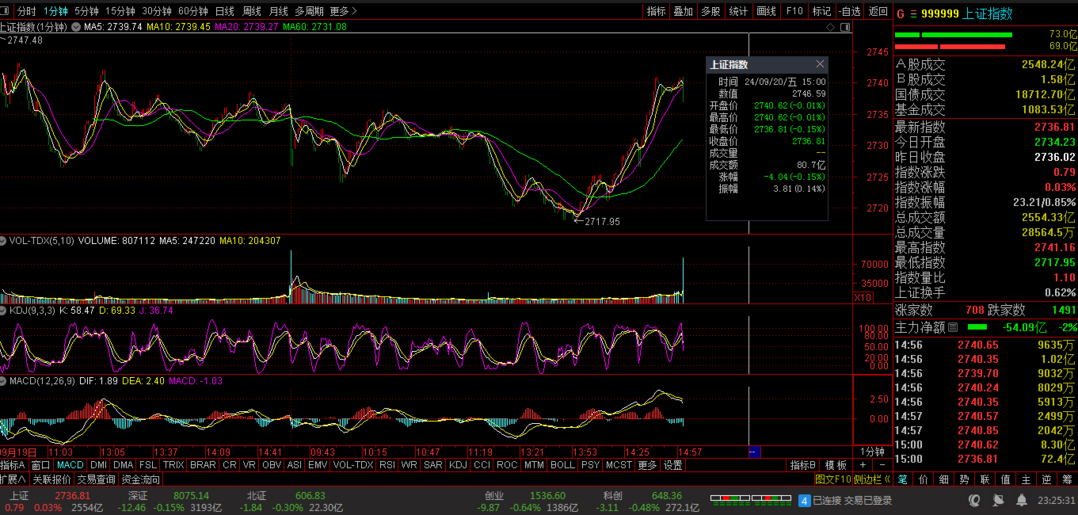Open the notification bell icon
This screenshot has width=1078, height=515.
coord(1022,499)
